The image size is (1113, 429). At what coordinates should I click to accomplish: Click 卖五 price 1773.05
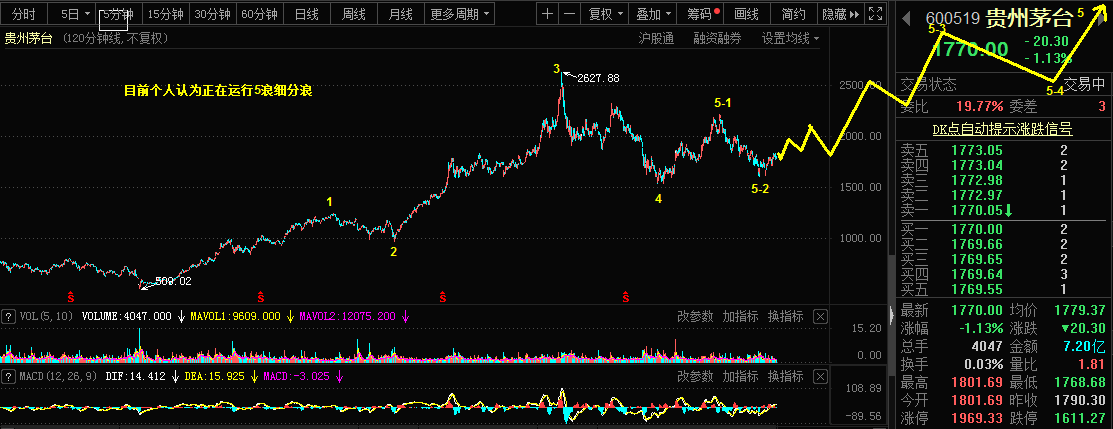point(975,150)
